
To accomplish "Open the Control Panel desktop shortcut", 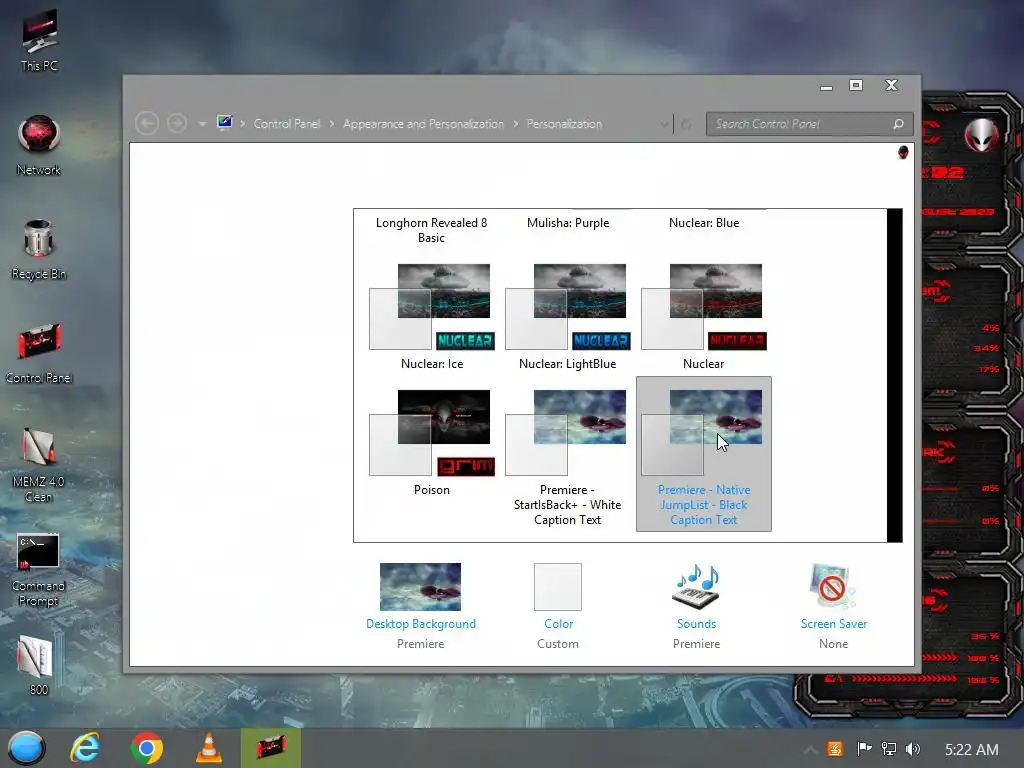I will tap(39, 353).
